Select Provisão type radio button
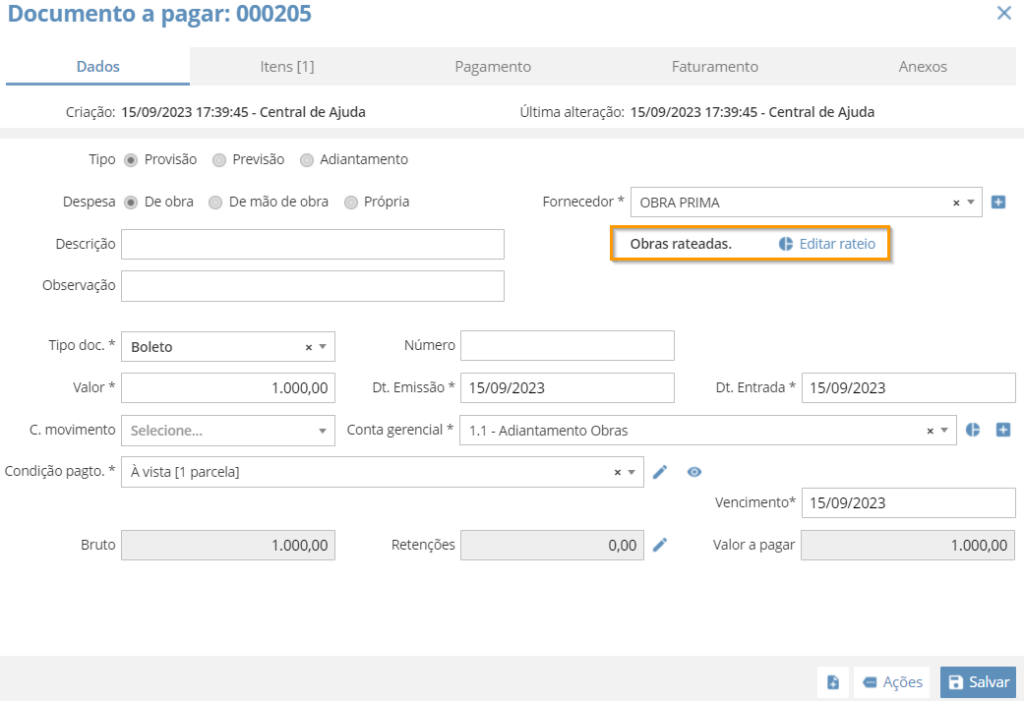 point(131,160)
